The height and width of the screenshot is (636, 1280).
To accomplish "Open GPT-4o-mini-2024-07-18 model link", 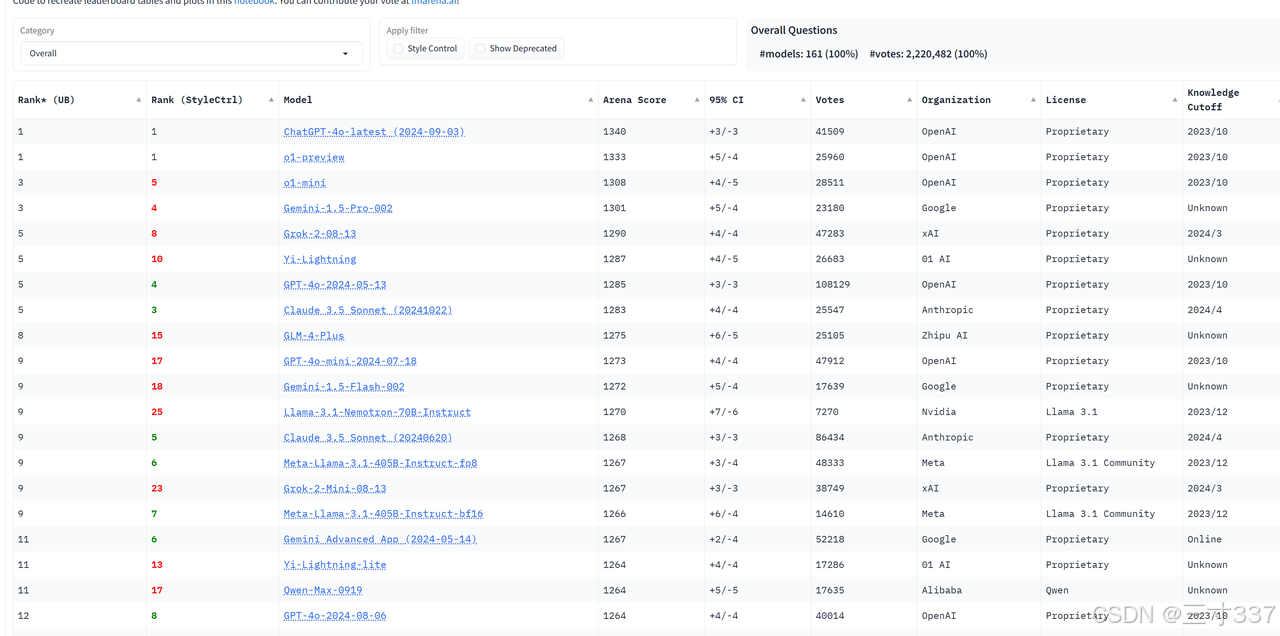I will point(350,361).
